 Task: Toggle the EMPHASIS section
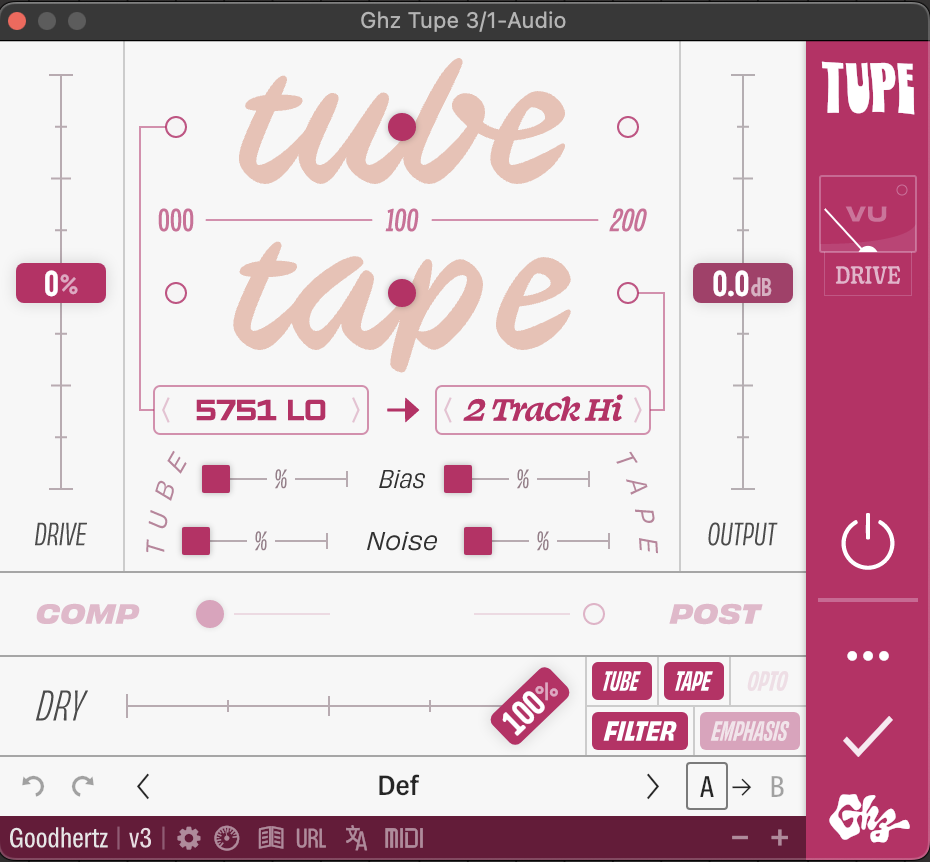click(x=749, y=731)
